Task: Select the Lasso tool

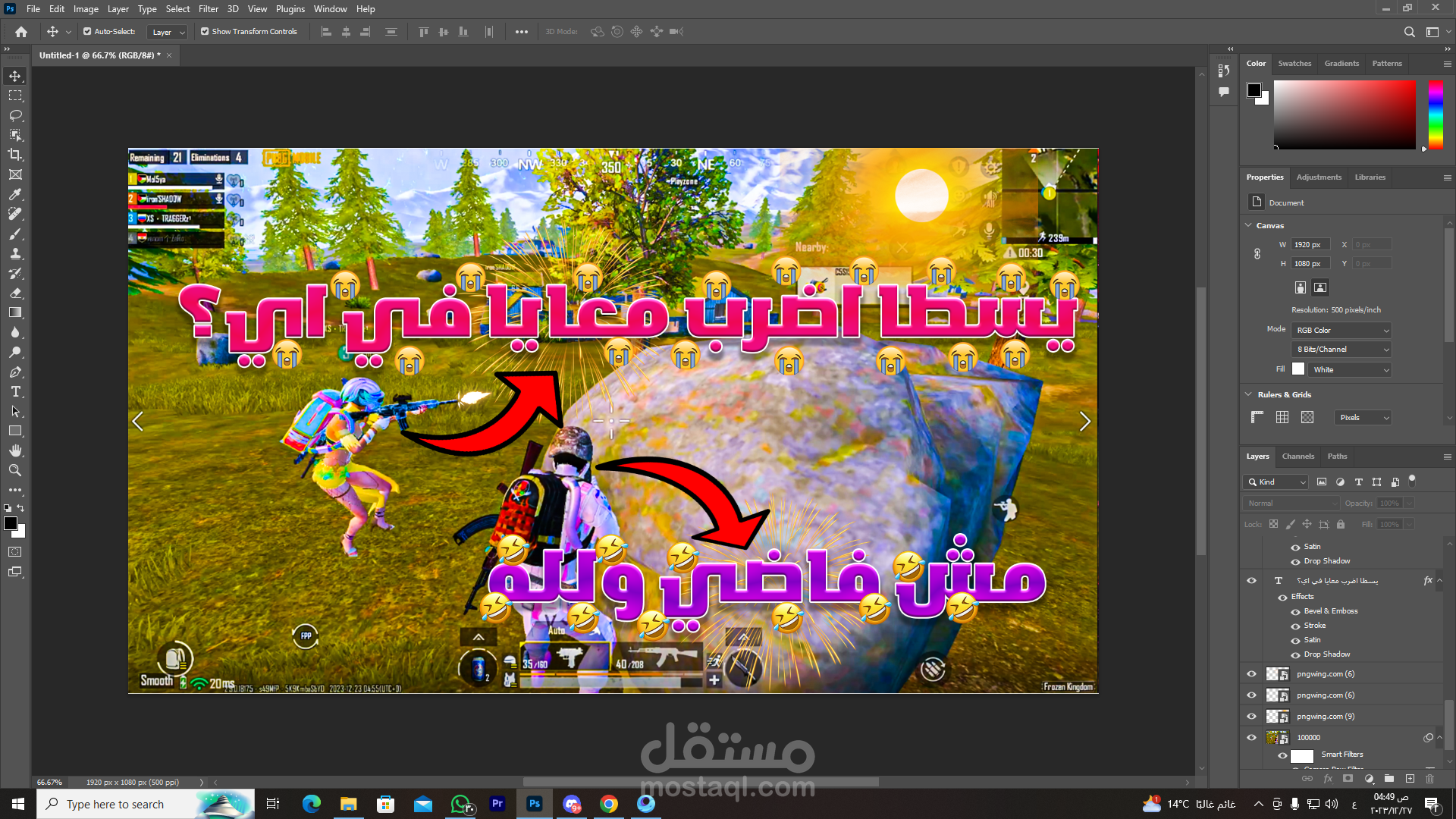Action: [15, 115]
